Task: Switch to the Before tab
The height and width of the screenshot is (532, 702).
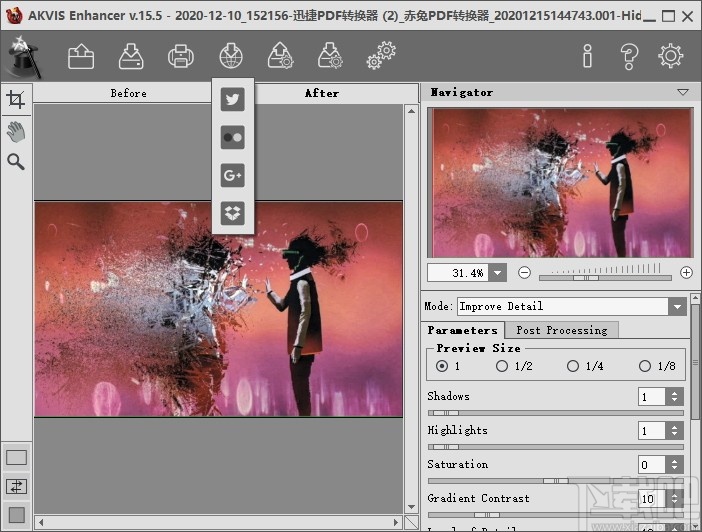Action: 128,93
